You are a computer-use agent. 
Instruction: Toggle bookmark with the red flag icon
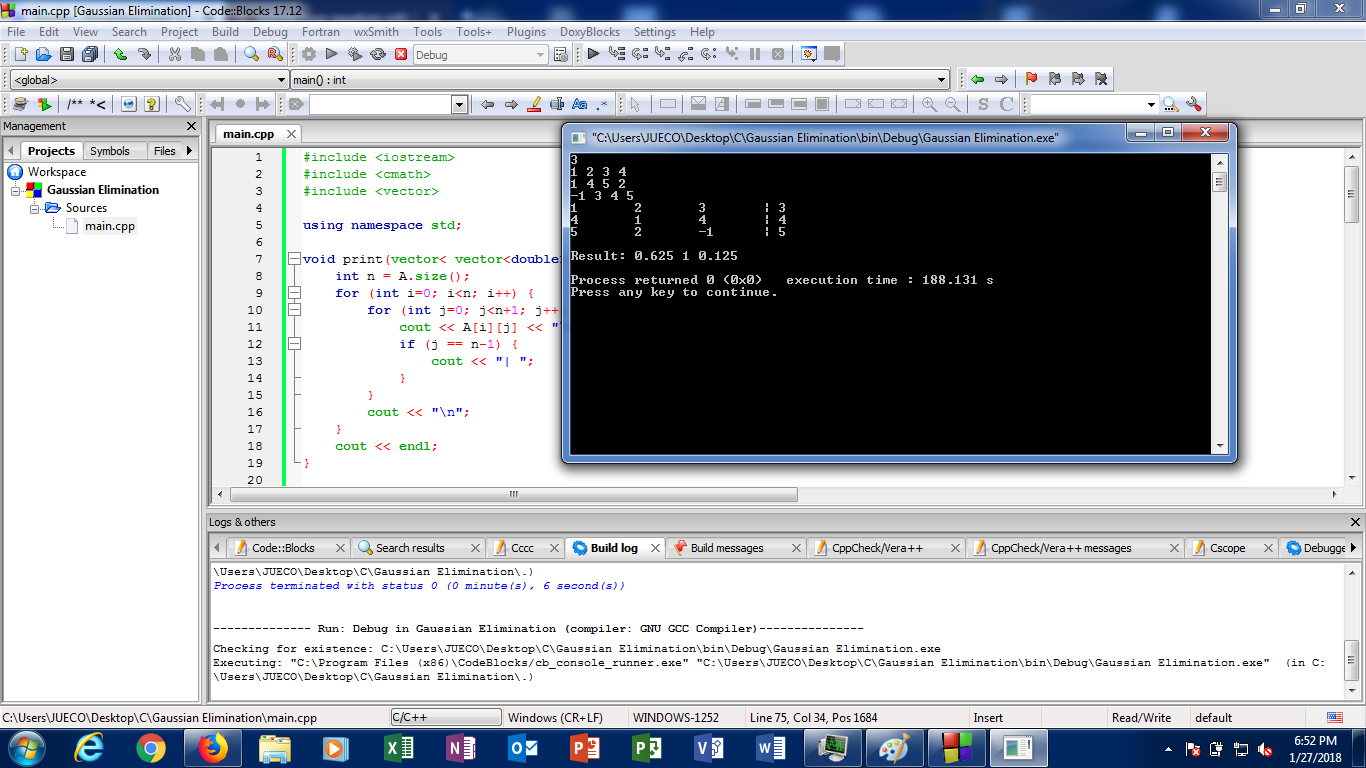pyautogui.click(x=1031, y=79)
